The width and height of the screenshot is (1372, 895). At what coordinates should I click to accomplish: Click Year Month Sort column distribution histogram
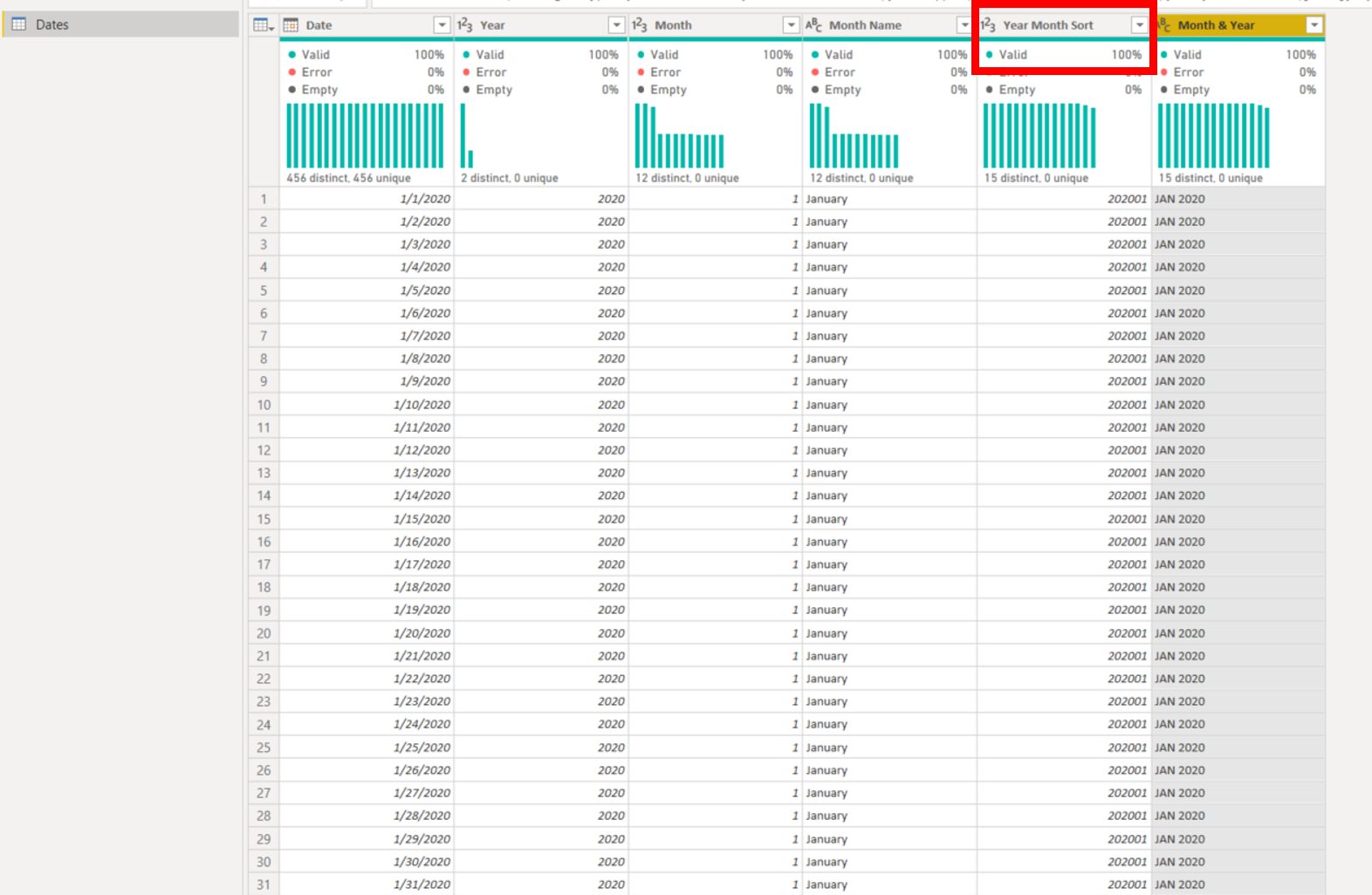(x=1039, y=135)
